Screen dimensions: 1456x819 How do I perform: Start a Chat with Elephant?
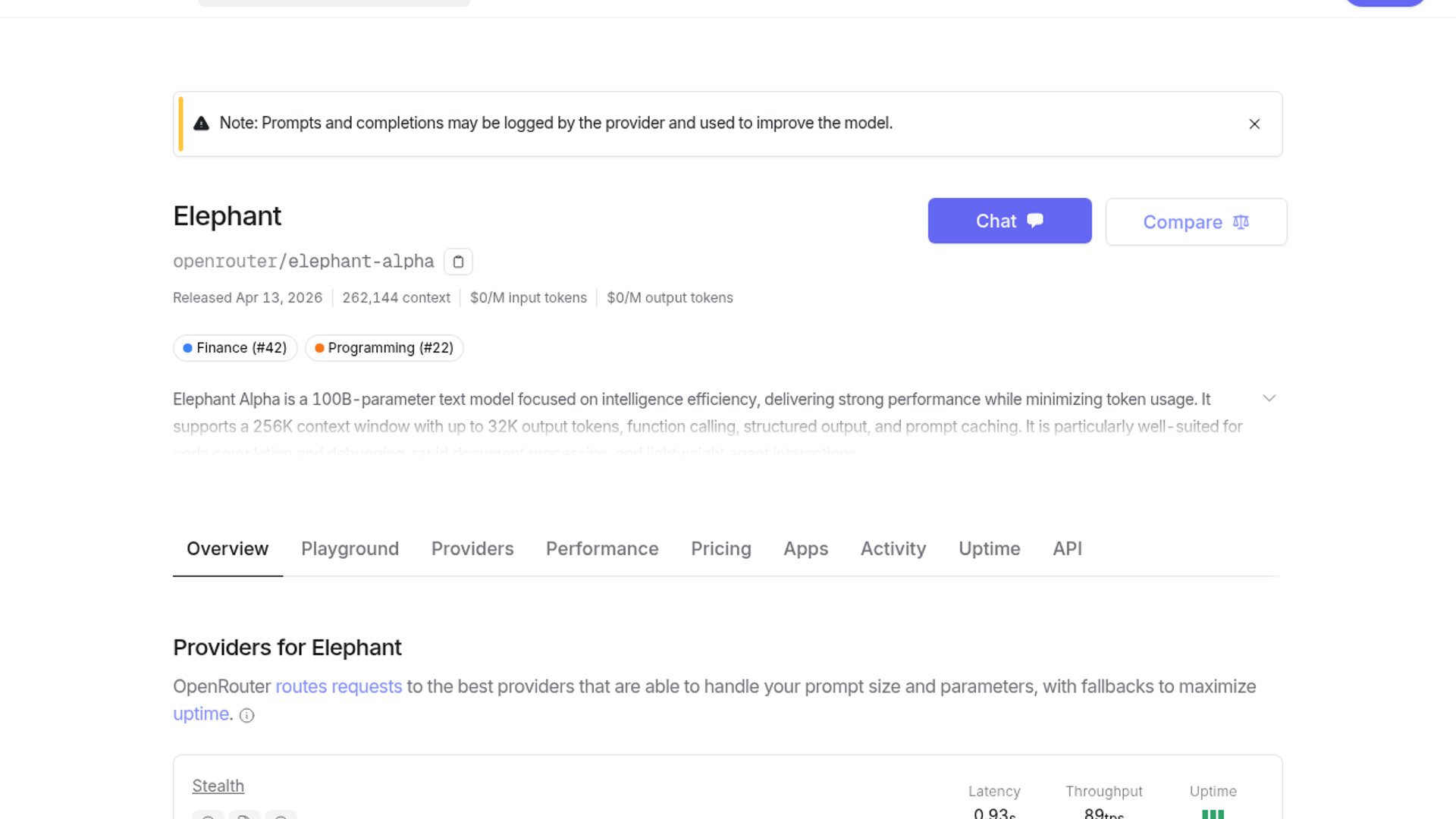[x=1009, y=221]
